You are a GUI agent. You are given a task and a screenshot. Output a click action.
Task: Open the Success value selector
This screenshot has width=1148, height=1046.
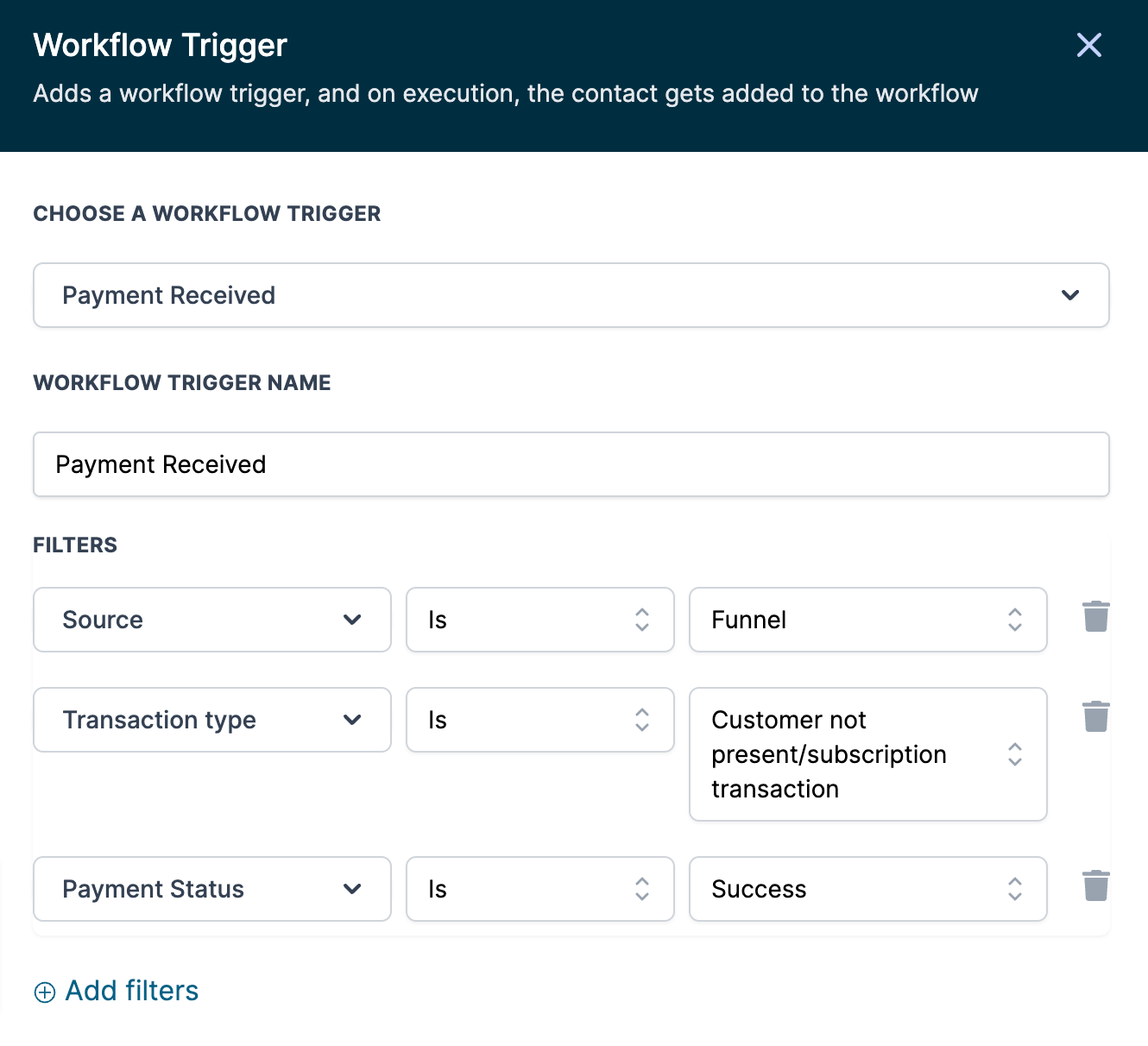pos(867,889)
